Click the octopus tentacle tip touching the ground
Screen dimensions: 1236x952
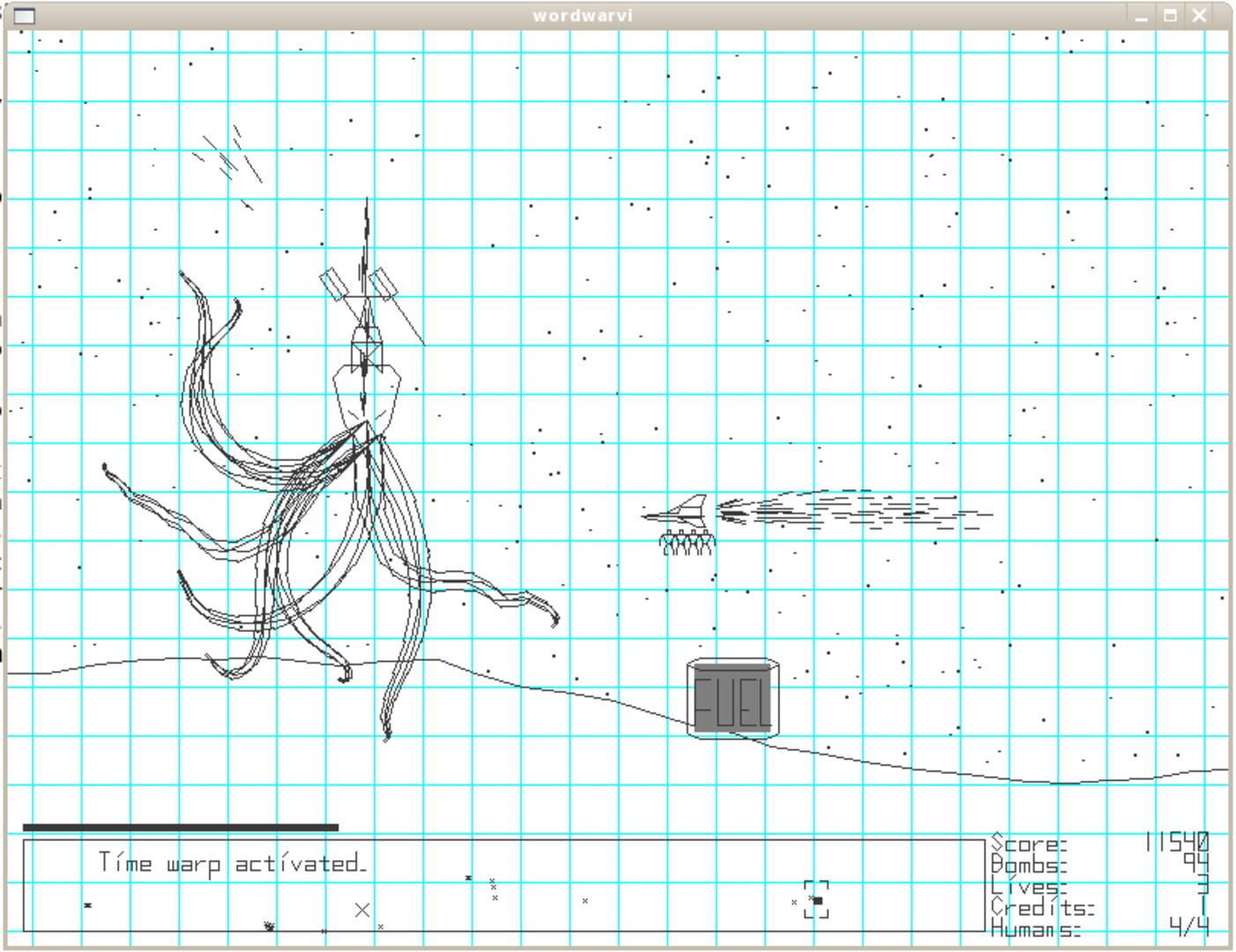tap(344, 676)
